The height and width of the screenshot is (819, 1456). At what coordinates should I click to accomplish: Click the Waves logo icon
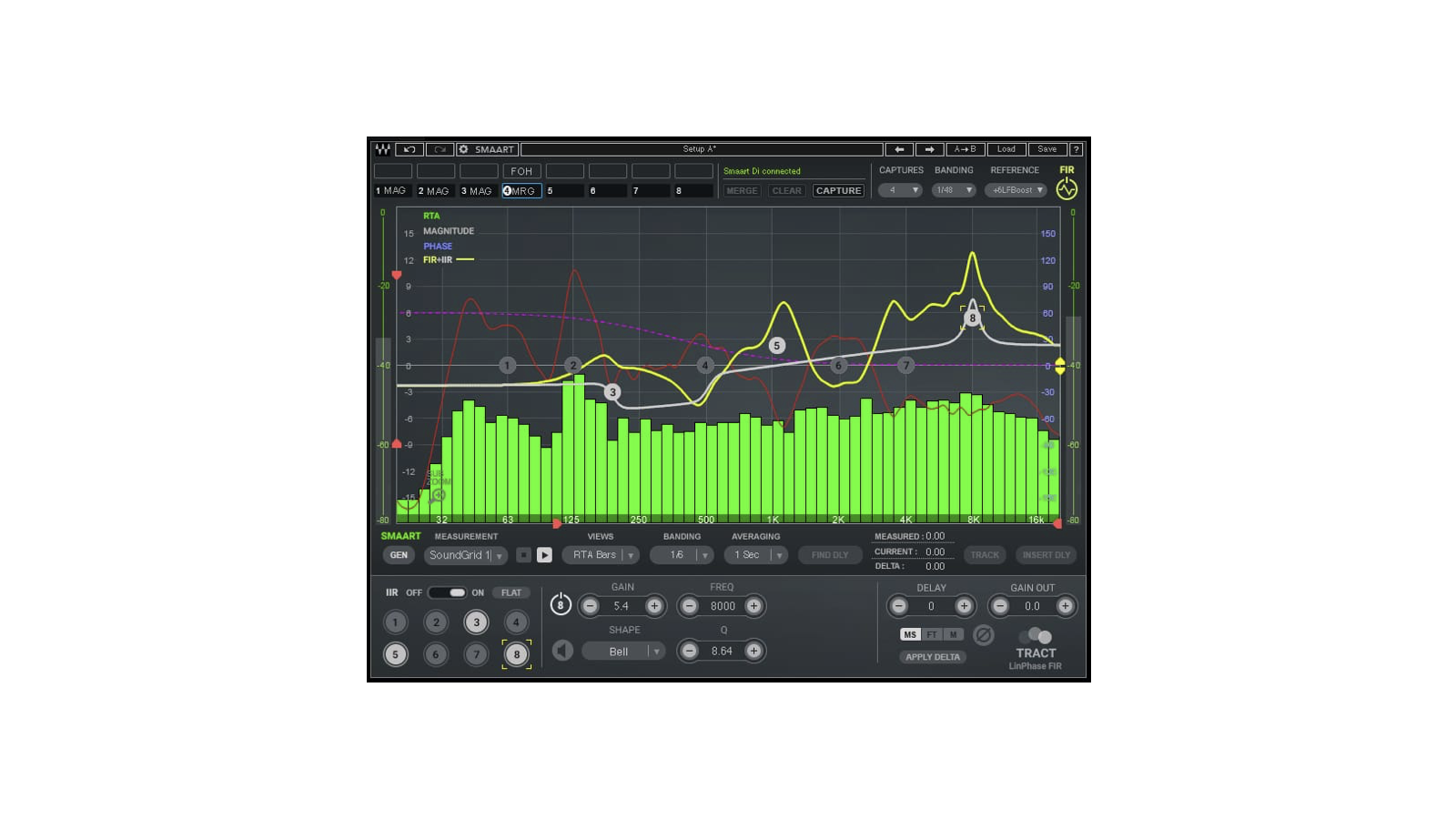pyautogui.click(x=382, y=149)
